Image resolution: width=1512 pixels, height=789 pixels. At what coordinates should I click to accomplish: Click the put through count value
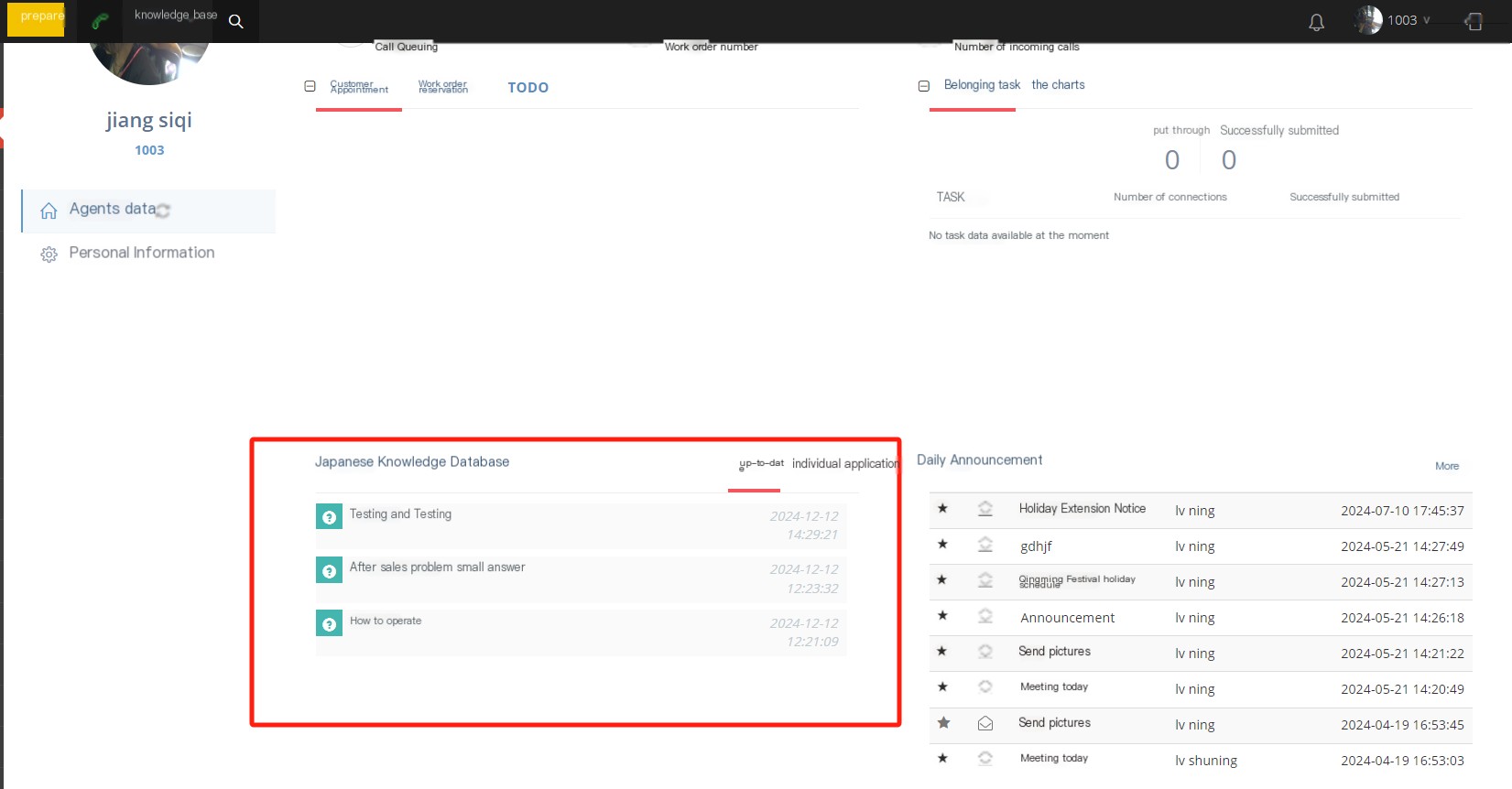(1172, 160)
